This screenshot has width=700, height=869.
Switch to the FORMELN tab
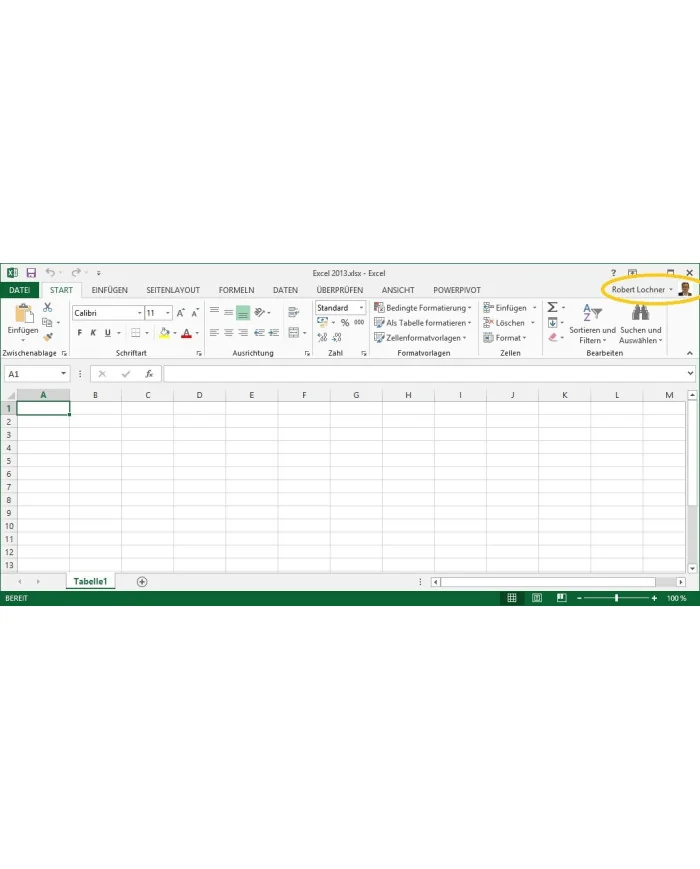[236, 290]
